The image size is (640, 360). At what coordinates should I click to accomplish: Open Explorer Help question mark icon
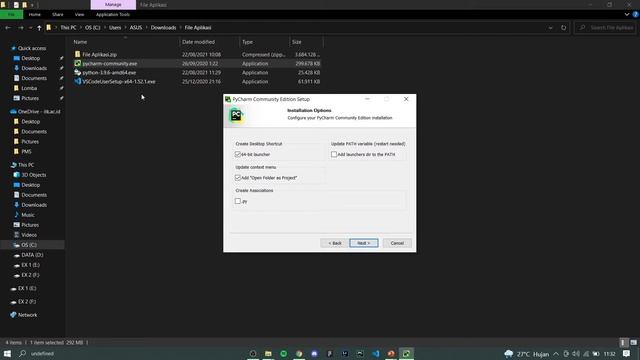pyautogui.click(x=636, y=14)
